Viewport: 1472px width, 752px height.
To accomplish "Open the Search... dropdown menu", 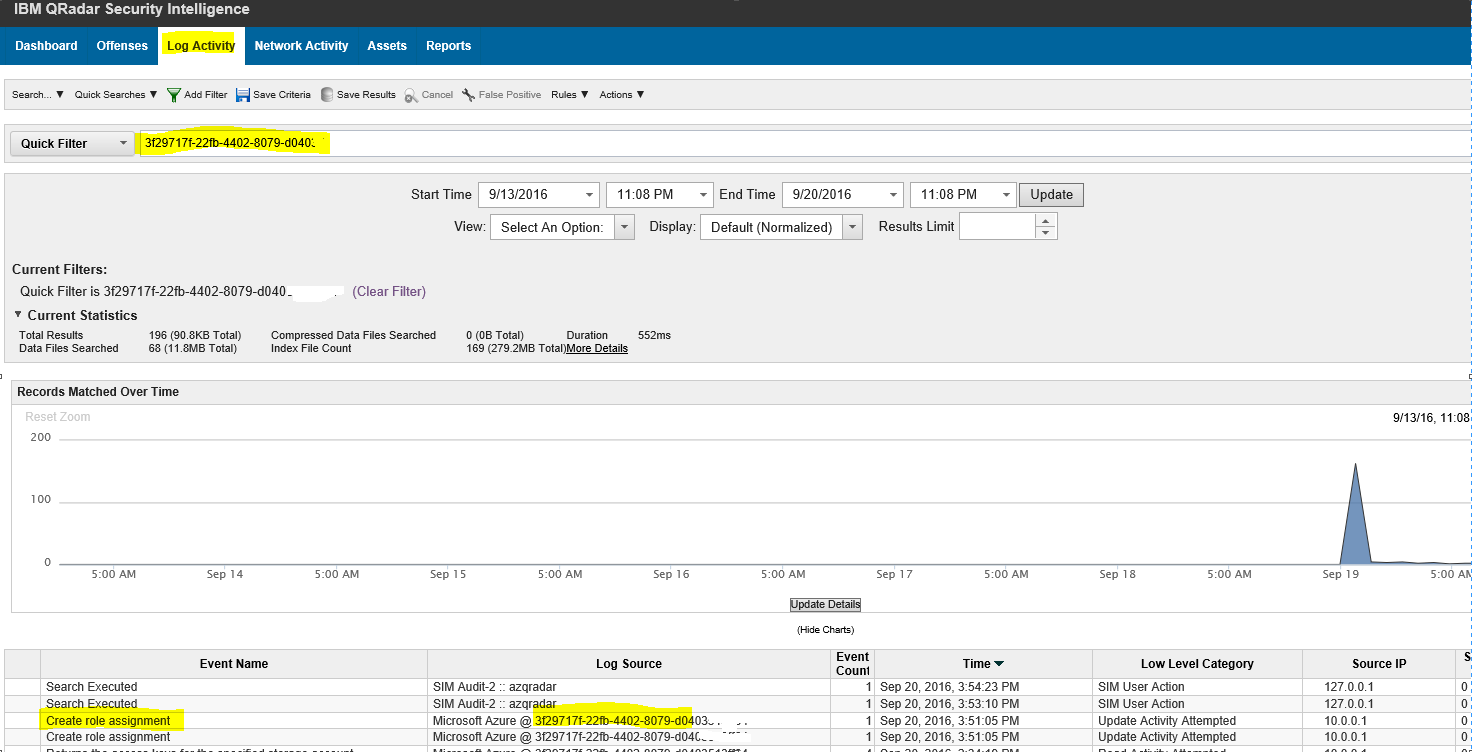I will 38,95.
